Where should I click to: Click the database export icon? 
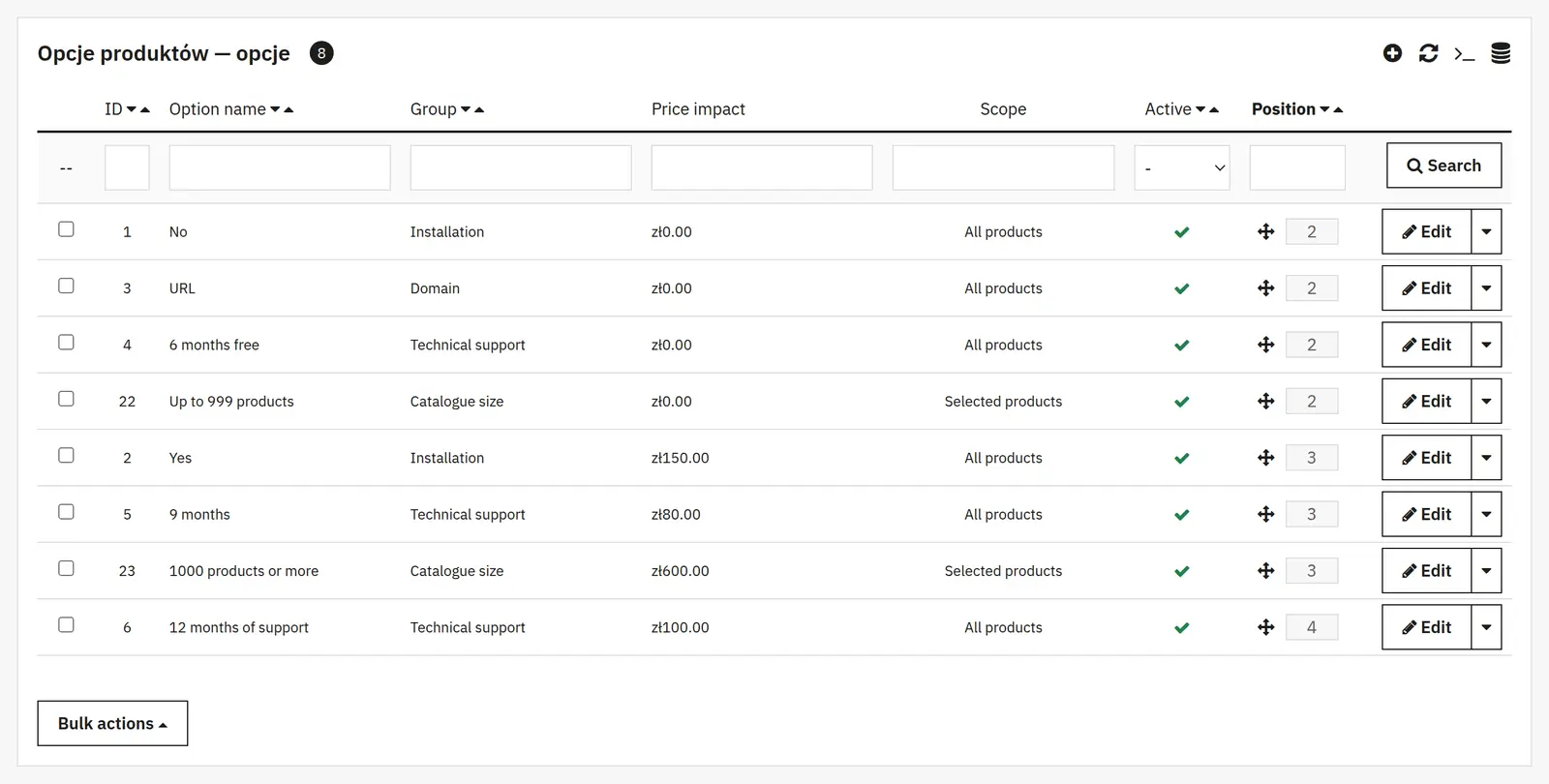pyautogui.click(x=1501, y=53)
